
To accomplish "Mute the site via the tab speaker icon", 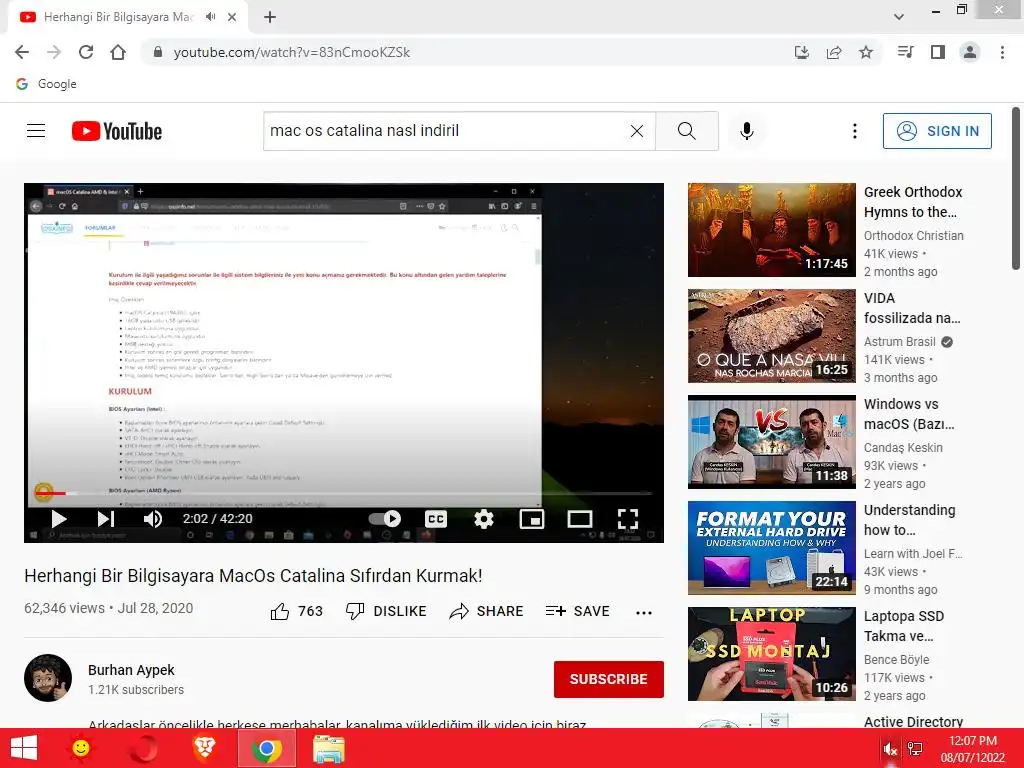I will coord(210,17).
